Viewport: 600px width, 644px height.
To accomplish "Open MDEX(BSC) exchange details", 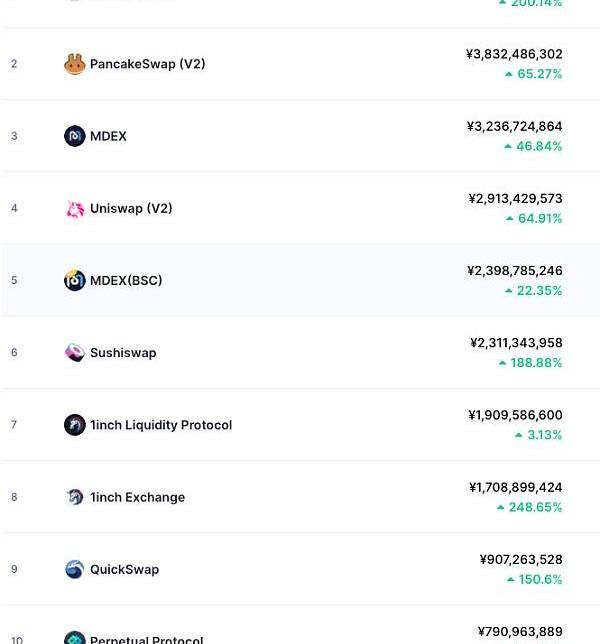I will pyautogui.click(x=126, y=281).
